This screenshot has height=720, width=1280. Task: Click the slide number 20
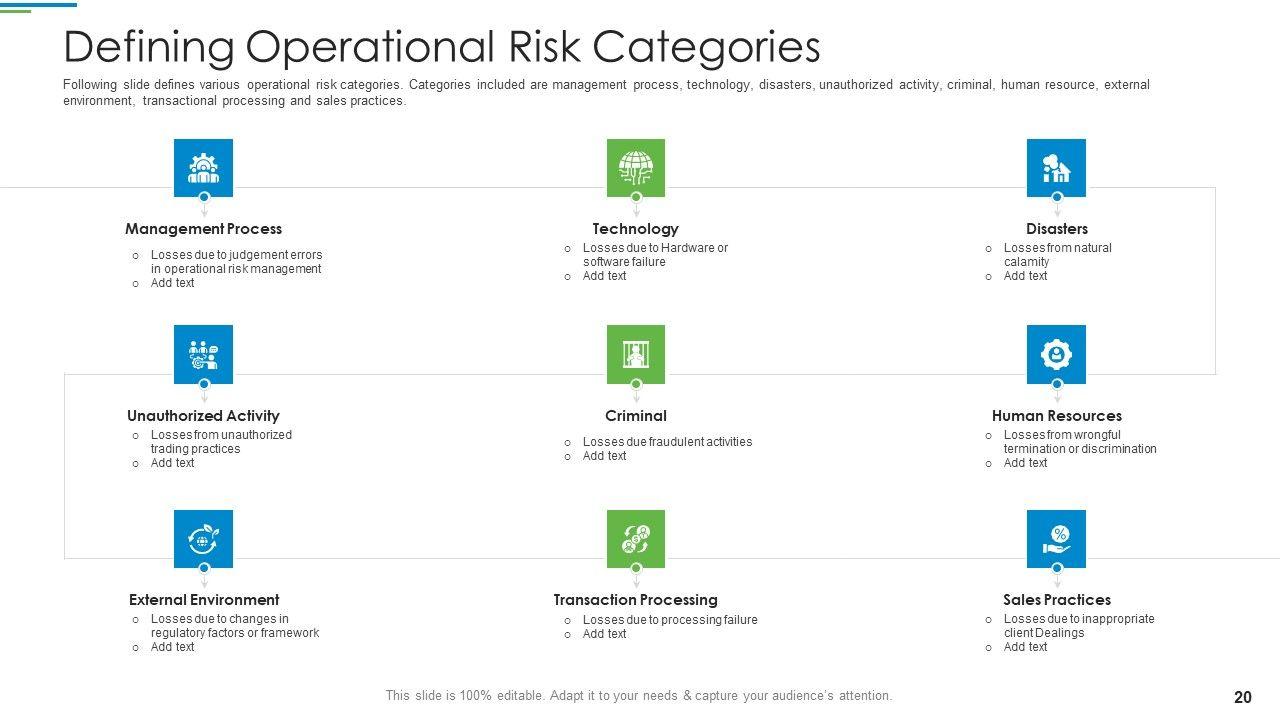click(x=1243, y=697)
